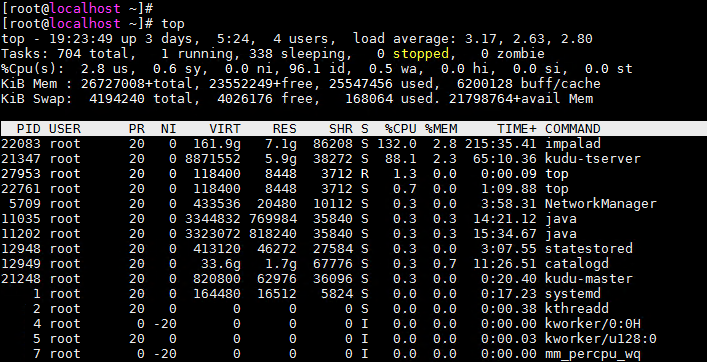The image size is (707, 362).
Task: Click the 'top' command typed at the prompt
Action: (173, 23)
